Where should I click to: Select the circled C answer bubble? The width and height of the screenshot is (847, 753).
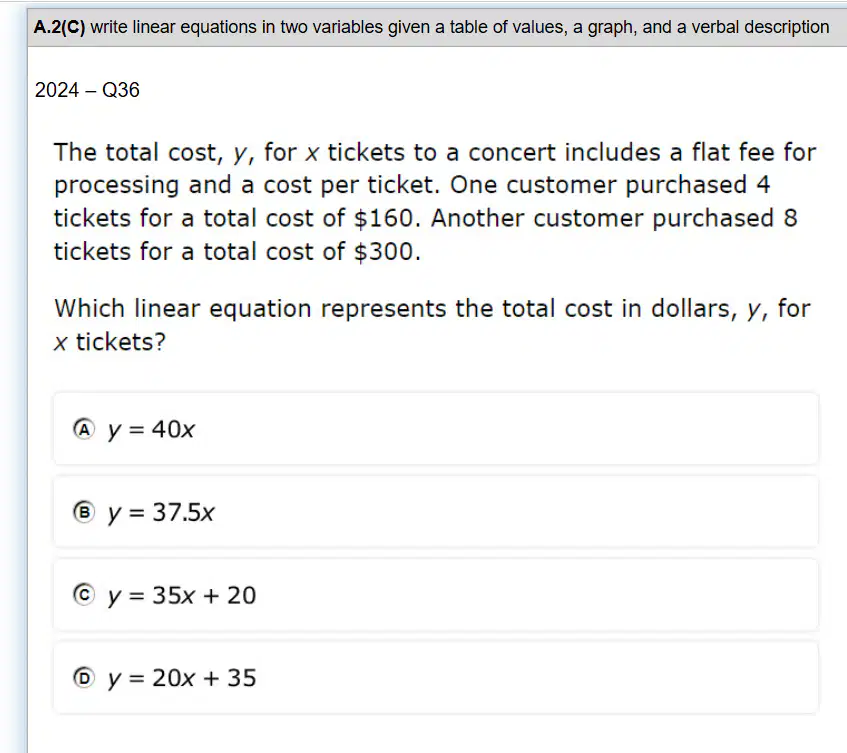pyautogui.click(x=84, y=595)
